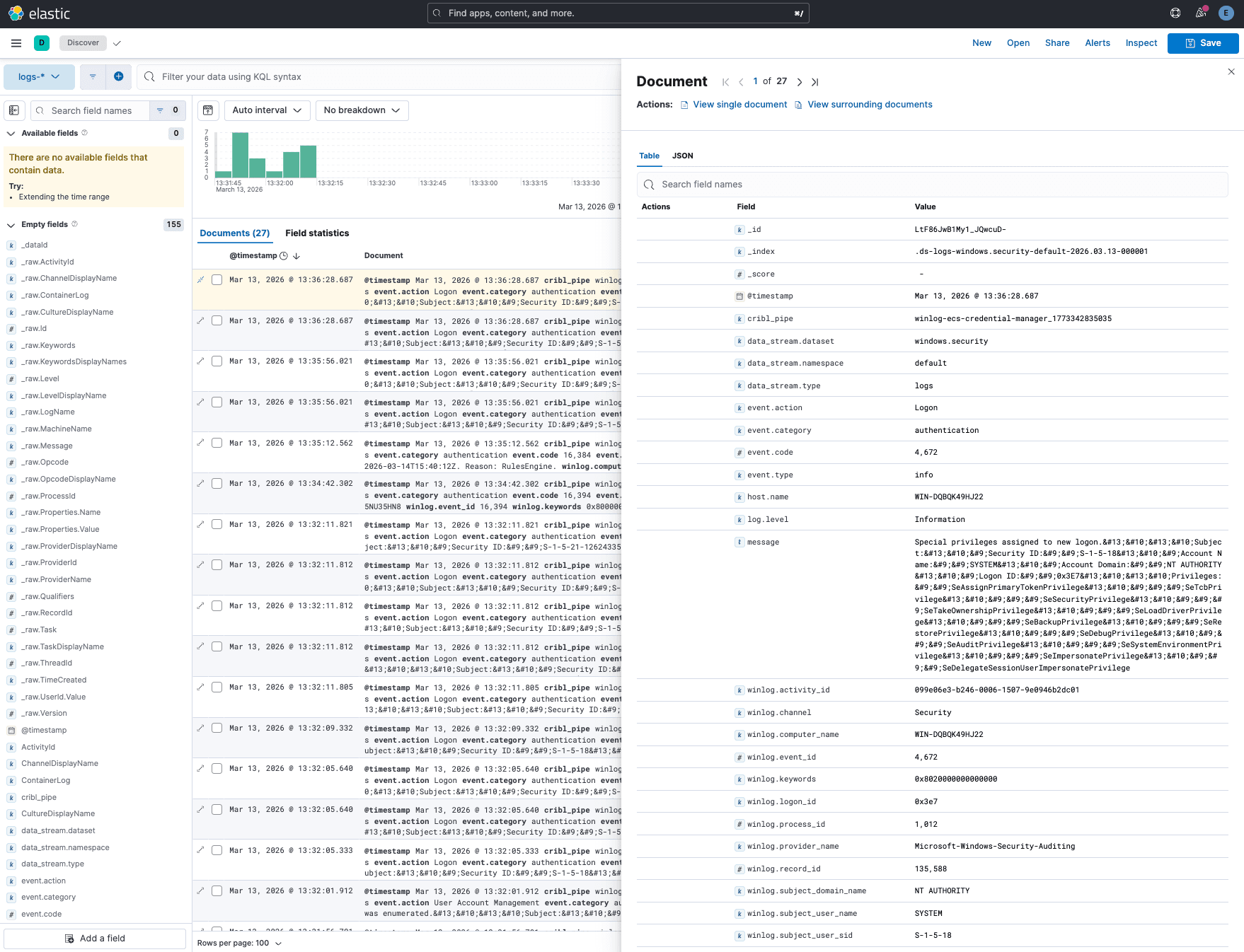Open the Field statistics tab
This screenshot has width=1244, height=952.
coord(317,233)
